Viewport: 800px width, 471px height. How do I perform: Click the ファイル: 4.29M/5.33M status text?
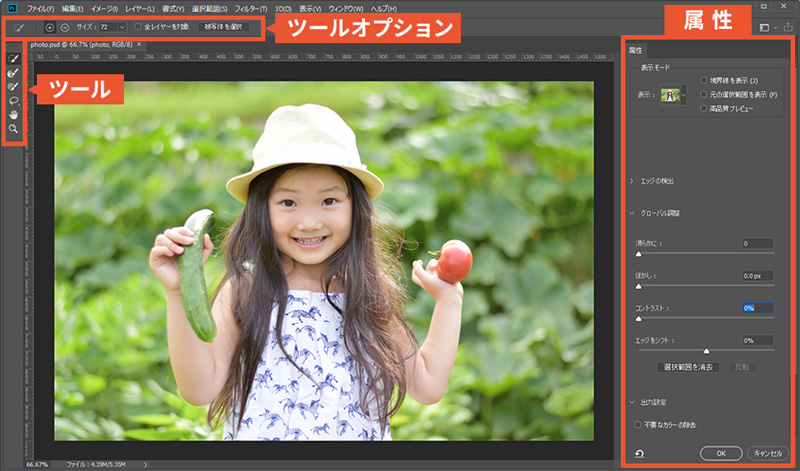tap(96, 465)
